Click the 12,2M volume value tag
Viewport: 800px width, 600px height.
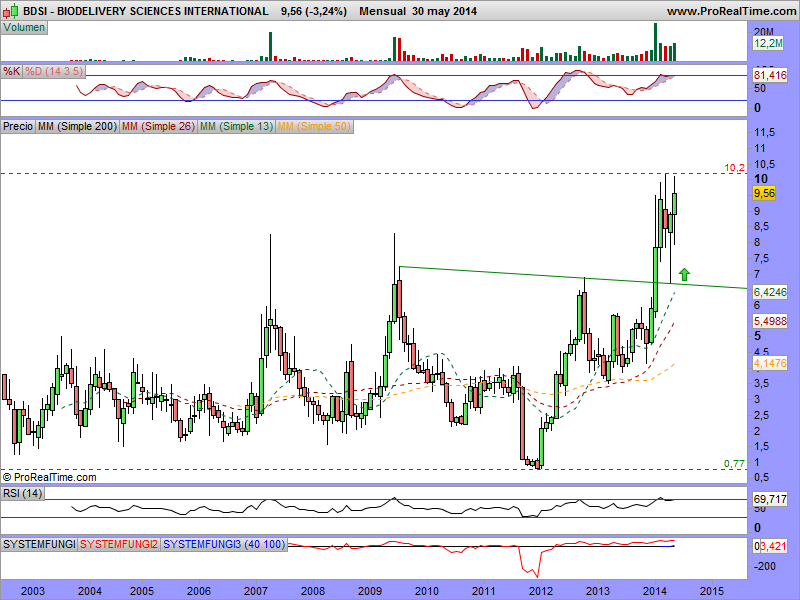768,44
